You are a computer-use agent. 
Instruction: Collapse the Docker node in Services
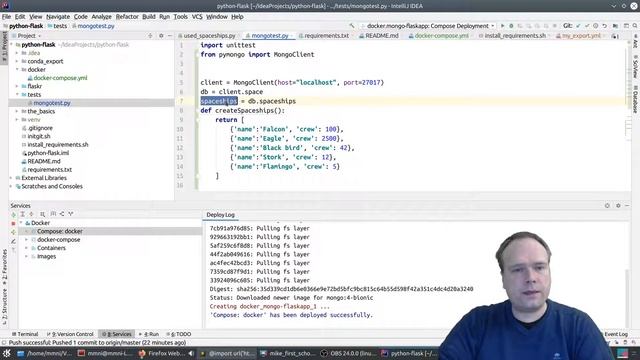[21, 223]
